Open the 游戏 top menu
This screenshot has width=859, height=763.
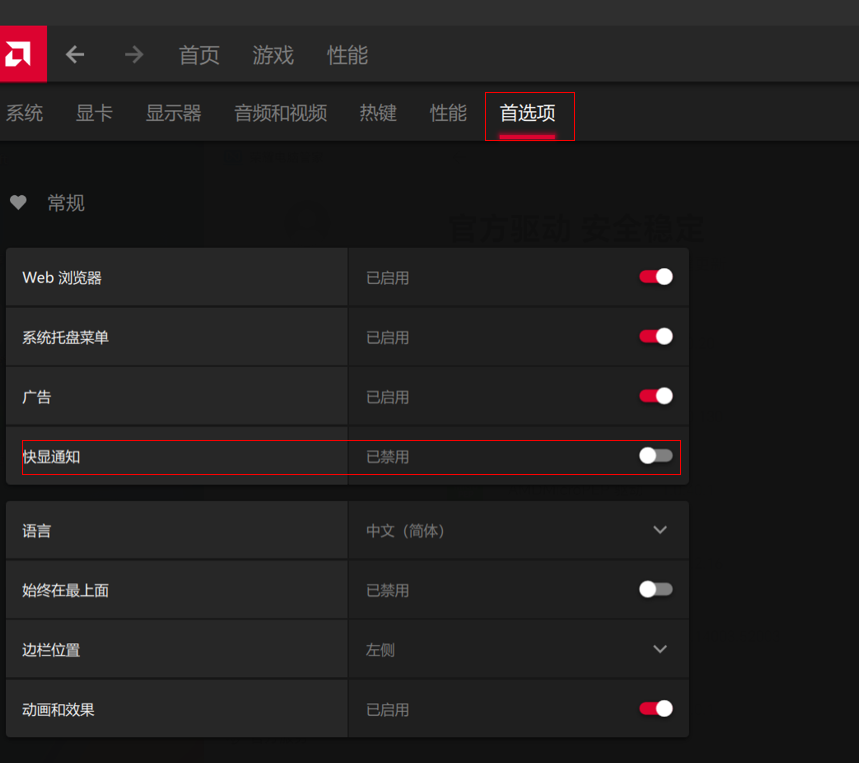[273, 55]
